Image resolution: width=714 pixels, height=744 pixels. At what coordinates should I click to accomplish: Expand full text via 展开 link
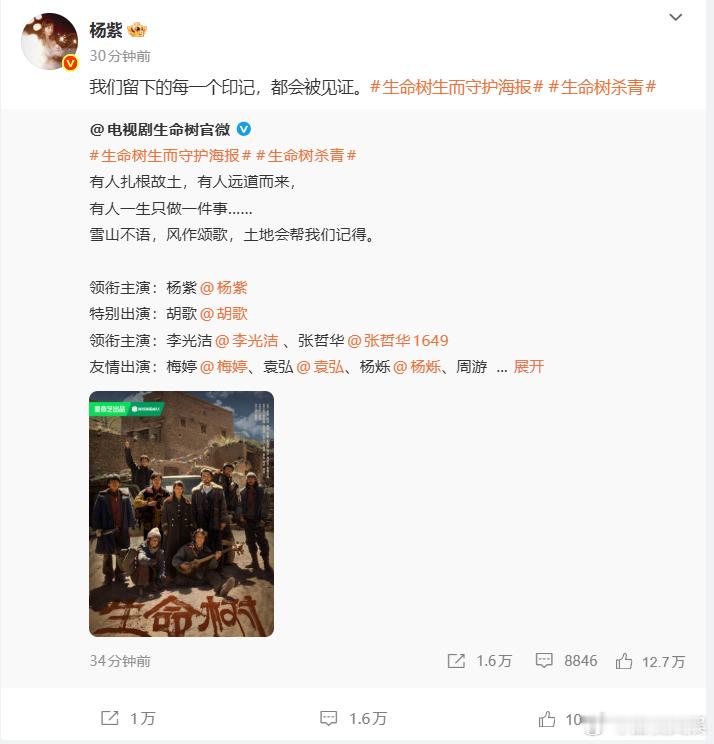(529, 367)
